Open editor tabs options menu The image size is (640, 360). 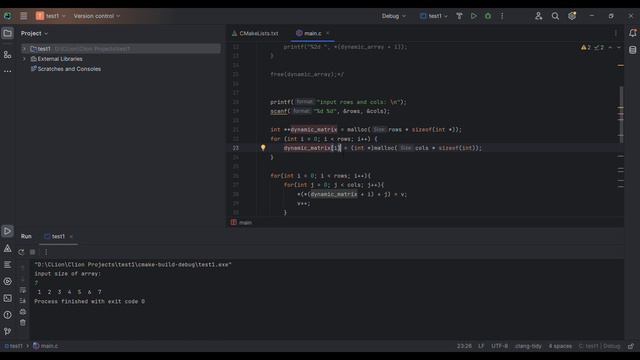[x=616, y=33]
